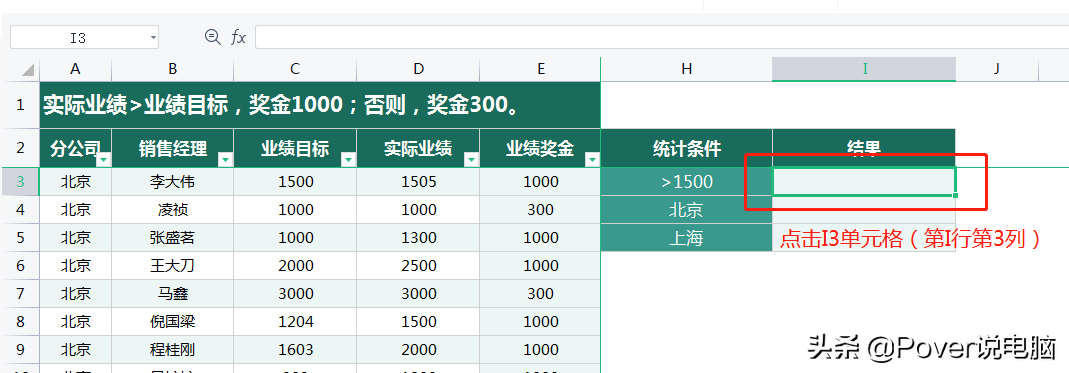Open the Name Box dropdown arrow

click(x=153, y=38)
